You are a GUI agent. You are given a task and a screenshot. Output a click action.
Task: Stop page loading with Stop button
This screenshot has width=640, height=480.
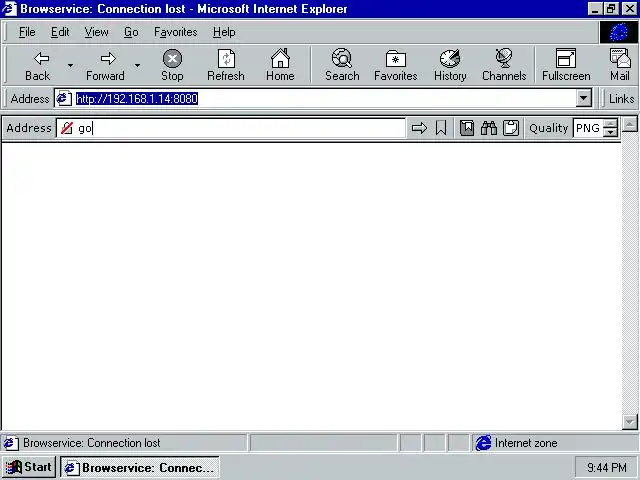pyautogui.click(x=172, y=65)
